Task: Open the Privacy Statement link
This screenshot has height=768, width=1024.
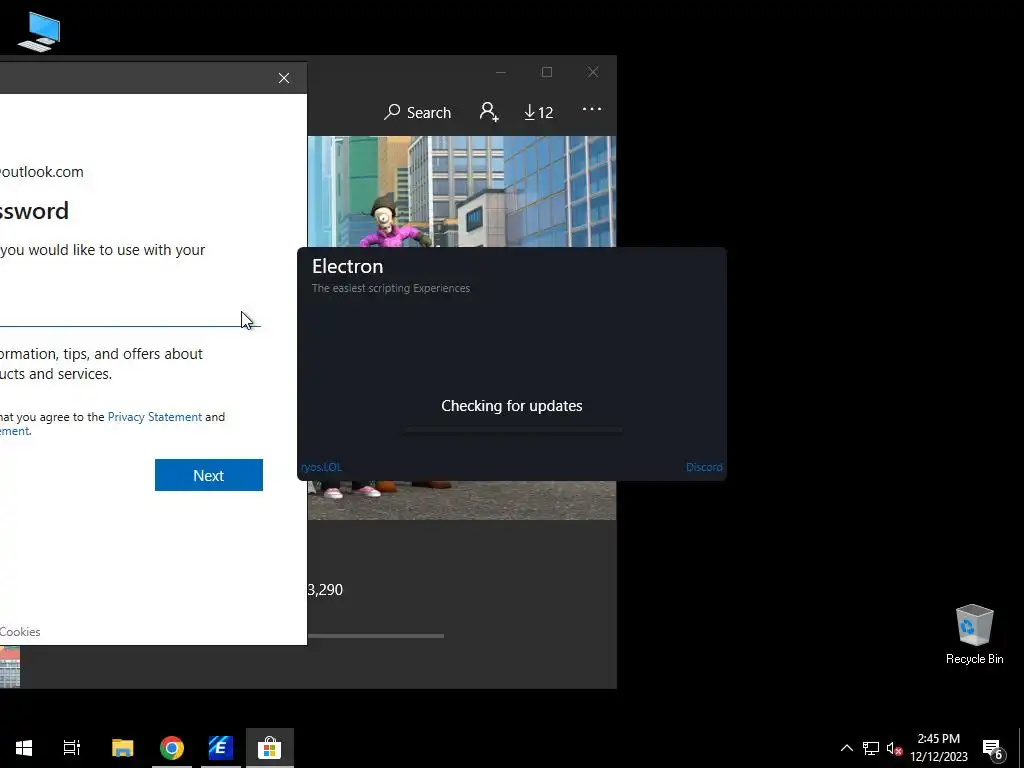Action: [x=155, y=417]
